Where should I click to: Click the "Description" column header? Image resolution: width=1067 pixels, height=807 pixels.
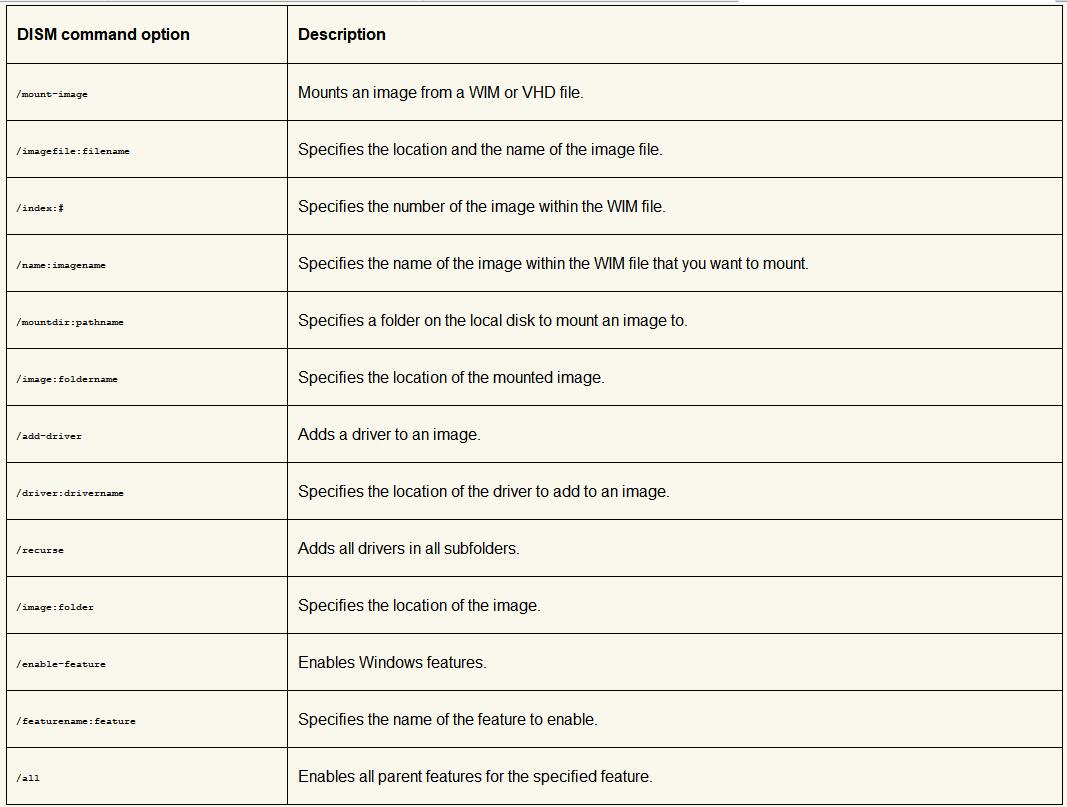(x=341, y=34)
